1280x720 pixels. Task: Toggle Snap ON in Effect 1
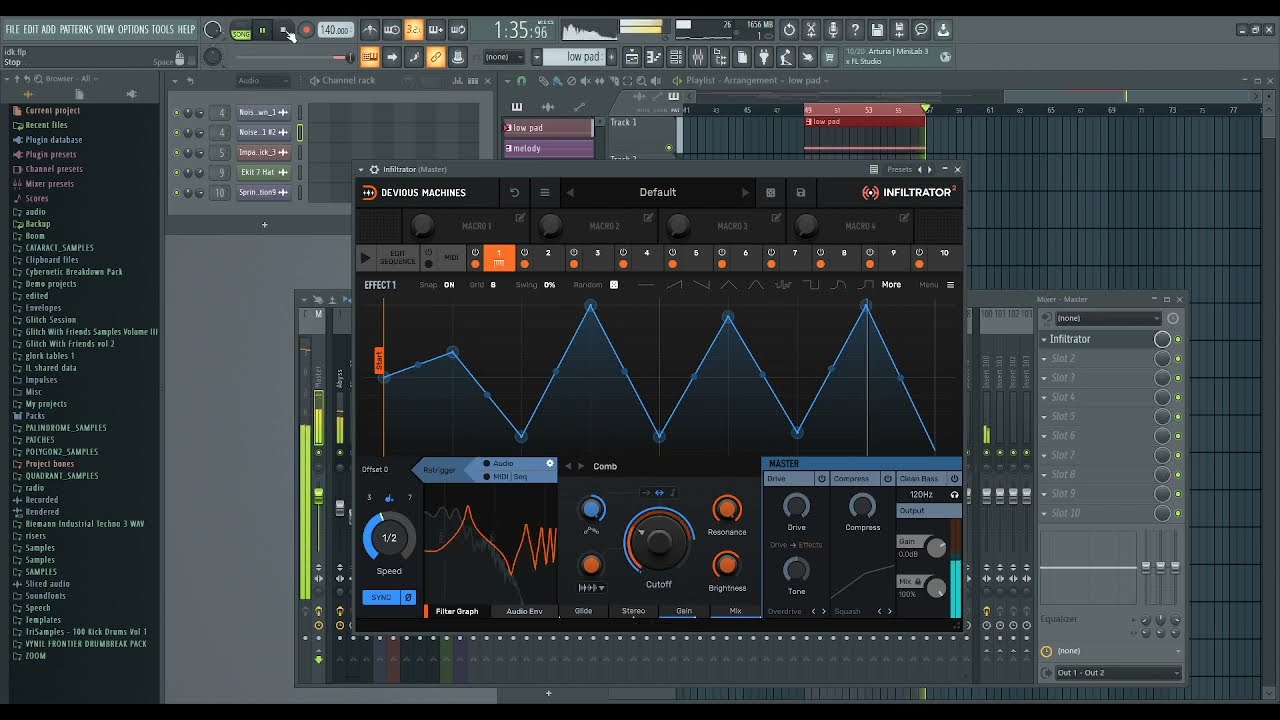[449, 285]
